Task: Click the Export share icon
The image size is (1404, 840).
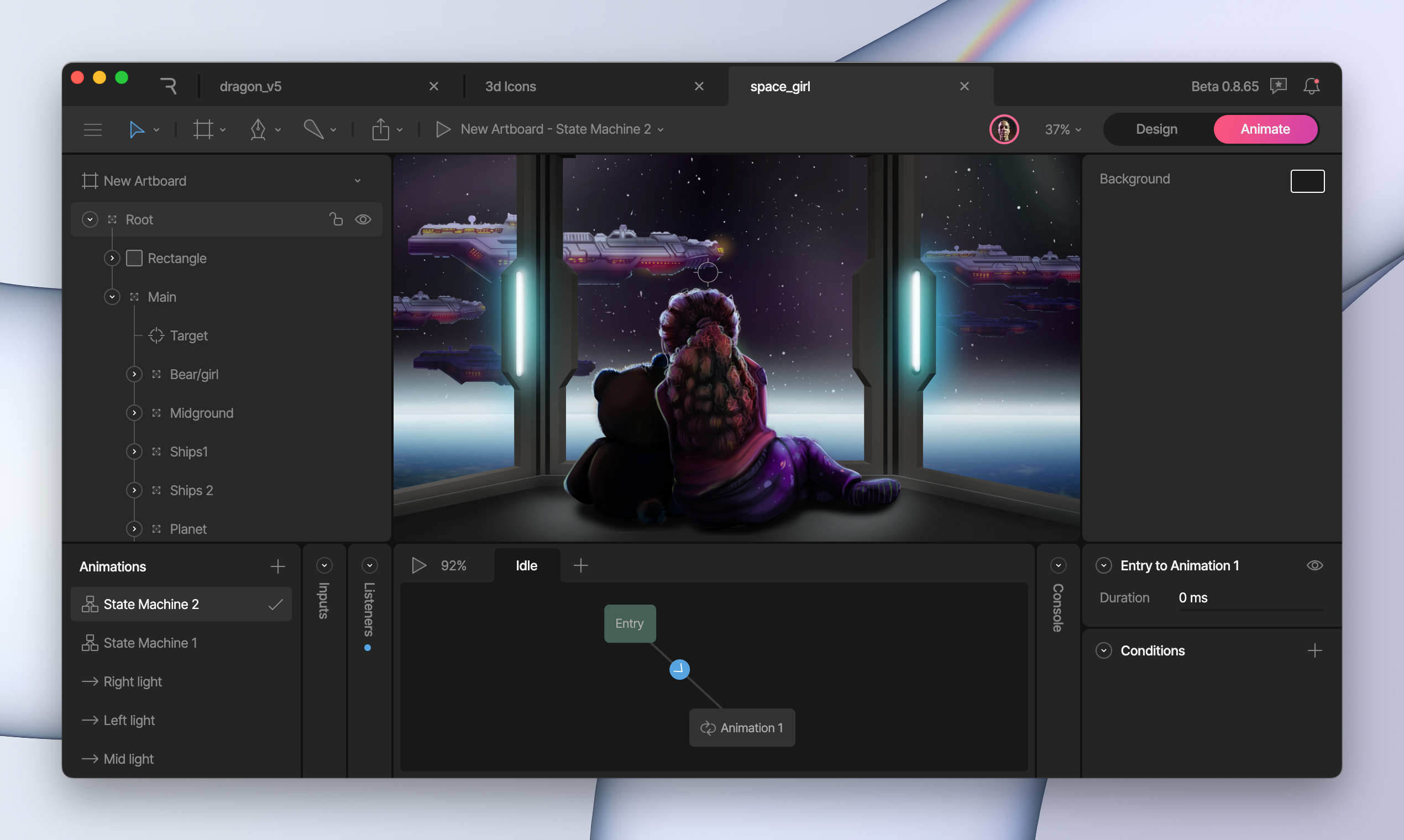Action: tap(380, 130)
